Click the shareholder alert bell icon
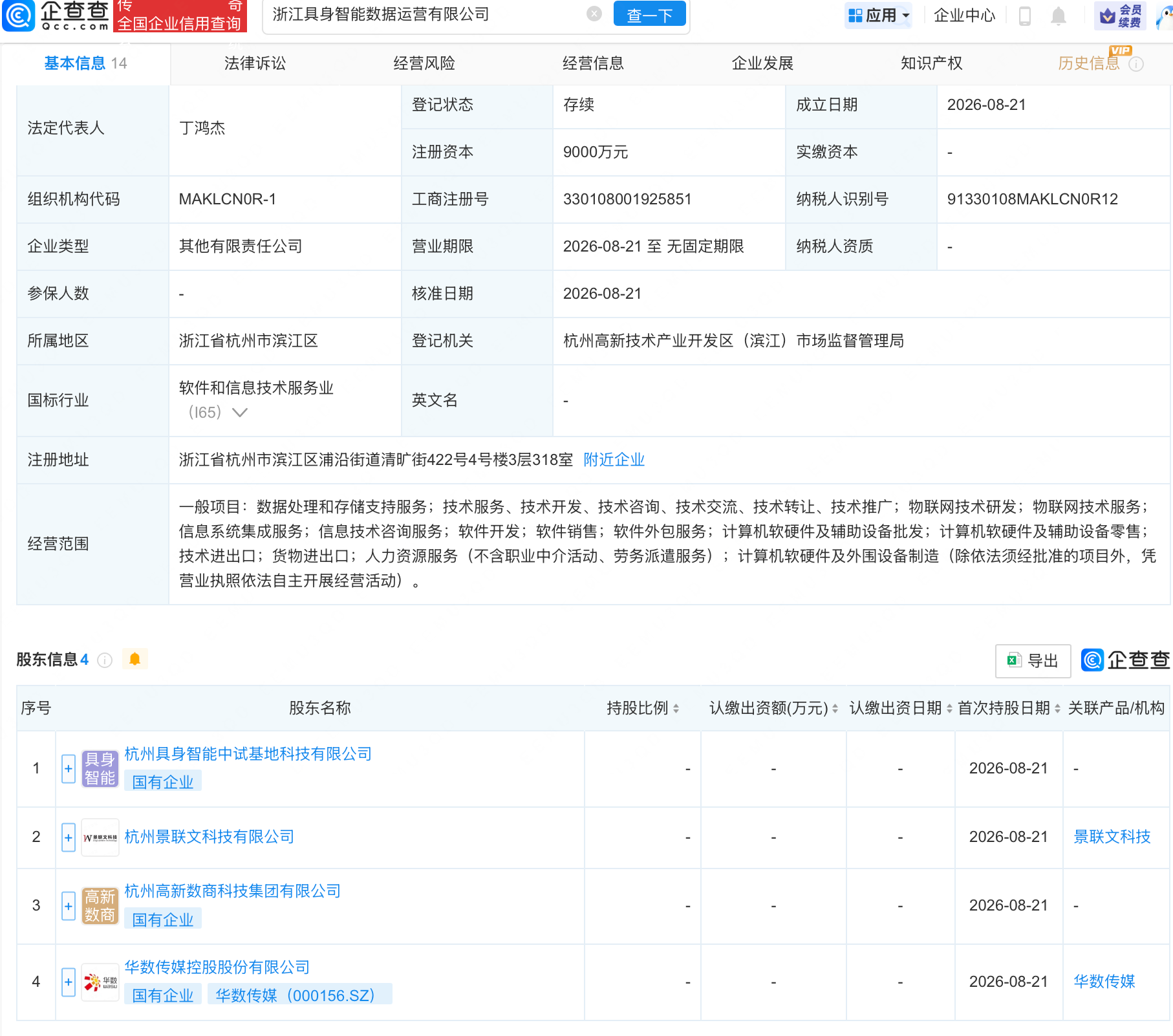 click(x=135, y=659)
